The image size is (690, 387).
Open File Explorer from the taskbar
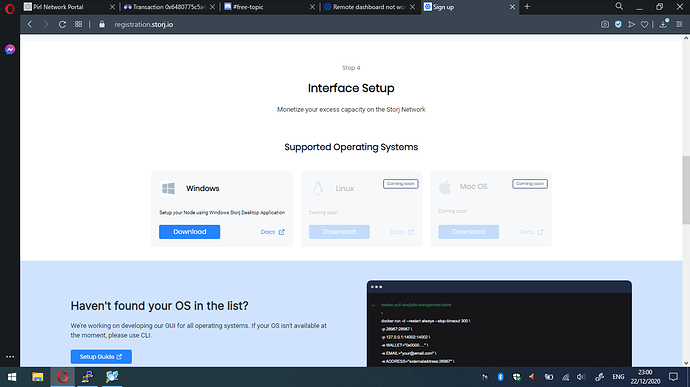[37, 377]
